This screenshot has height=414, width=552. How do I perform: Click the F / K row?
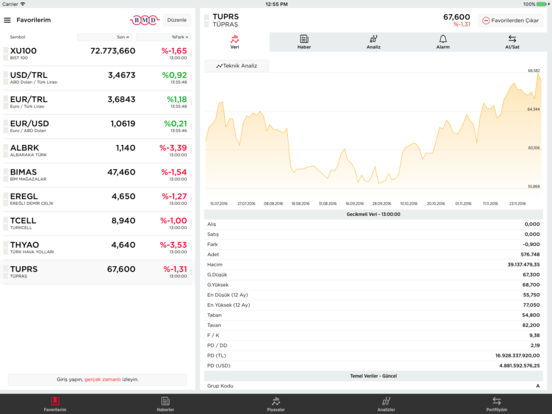[374, 335]
